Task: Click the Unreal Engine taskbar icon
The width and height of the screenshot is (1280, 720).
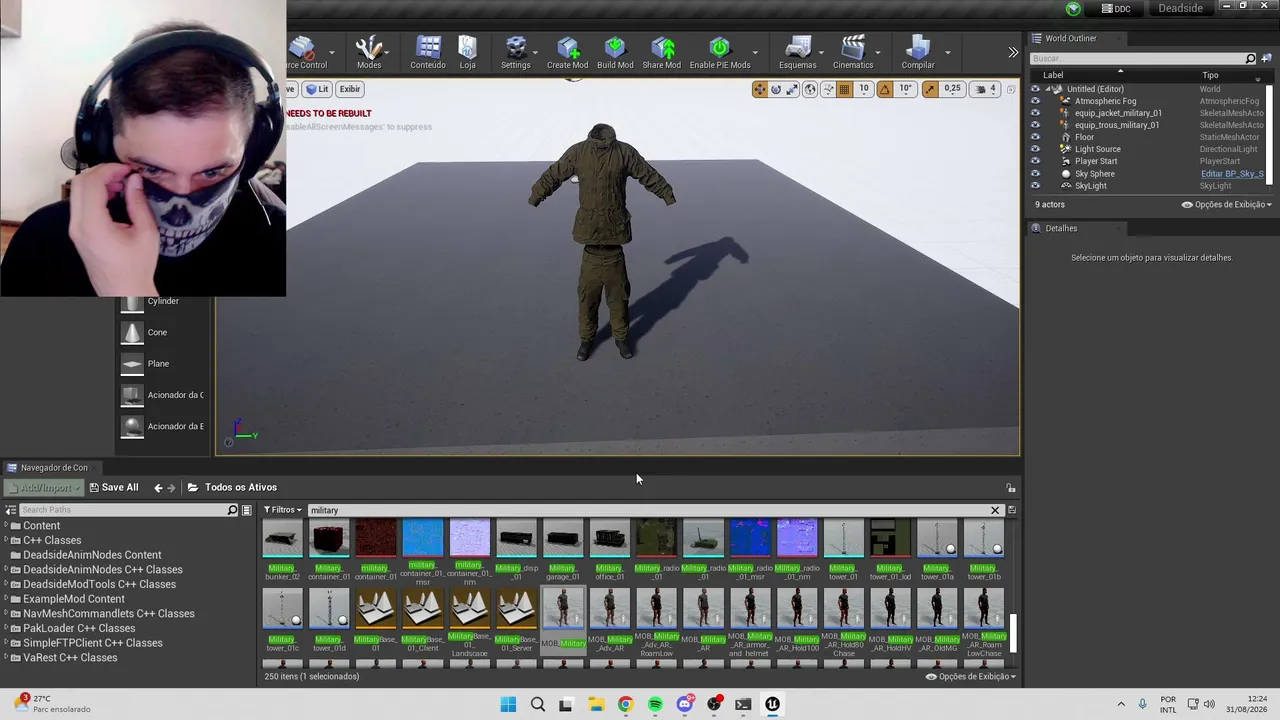Action: click(772, 704)
